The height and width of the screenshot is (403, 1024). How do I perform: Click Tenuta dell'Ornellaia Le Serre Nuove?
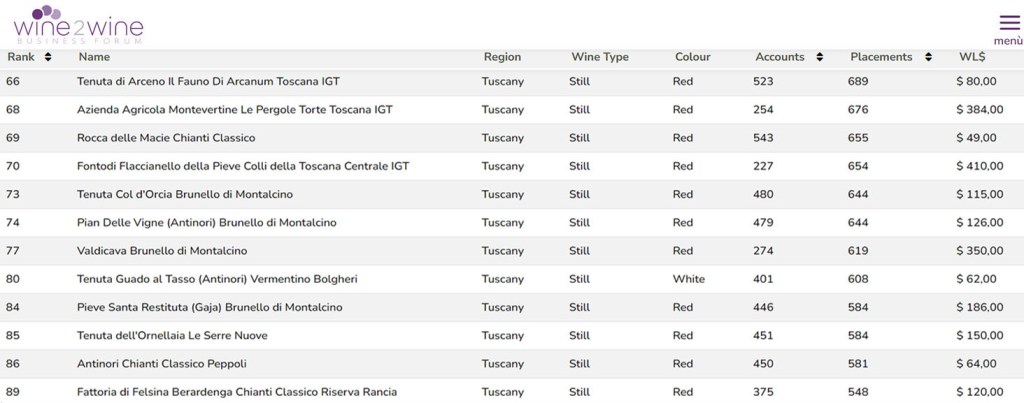(x=172, y=335)
